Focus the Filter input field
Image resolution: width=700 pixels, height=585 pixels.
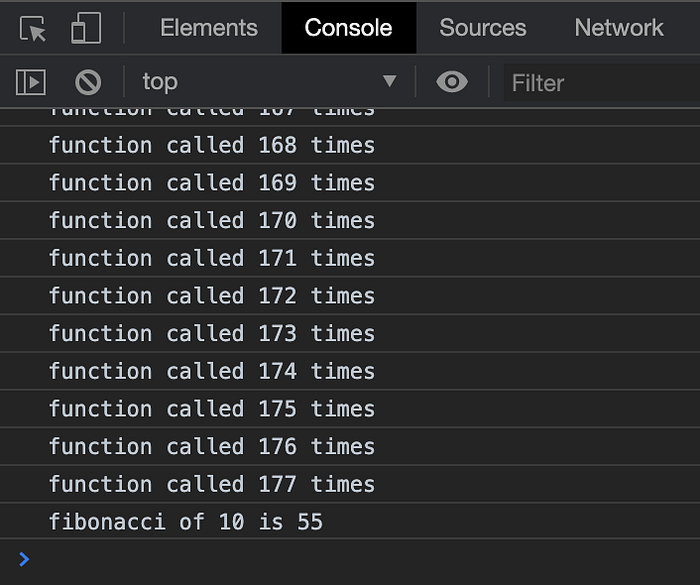(602, 83)
